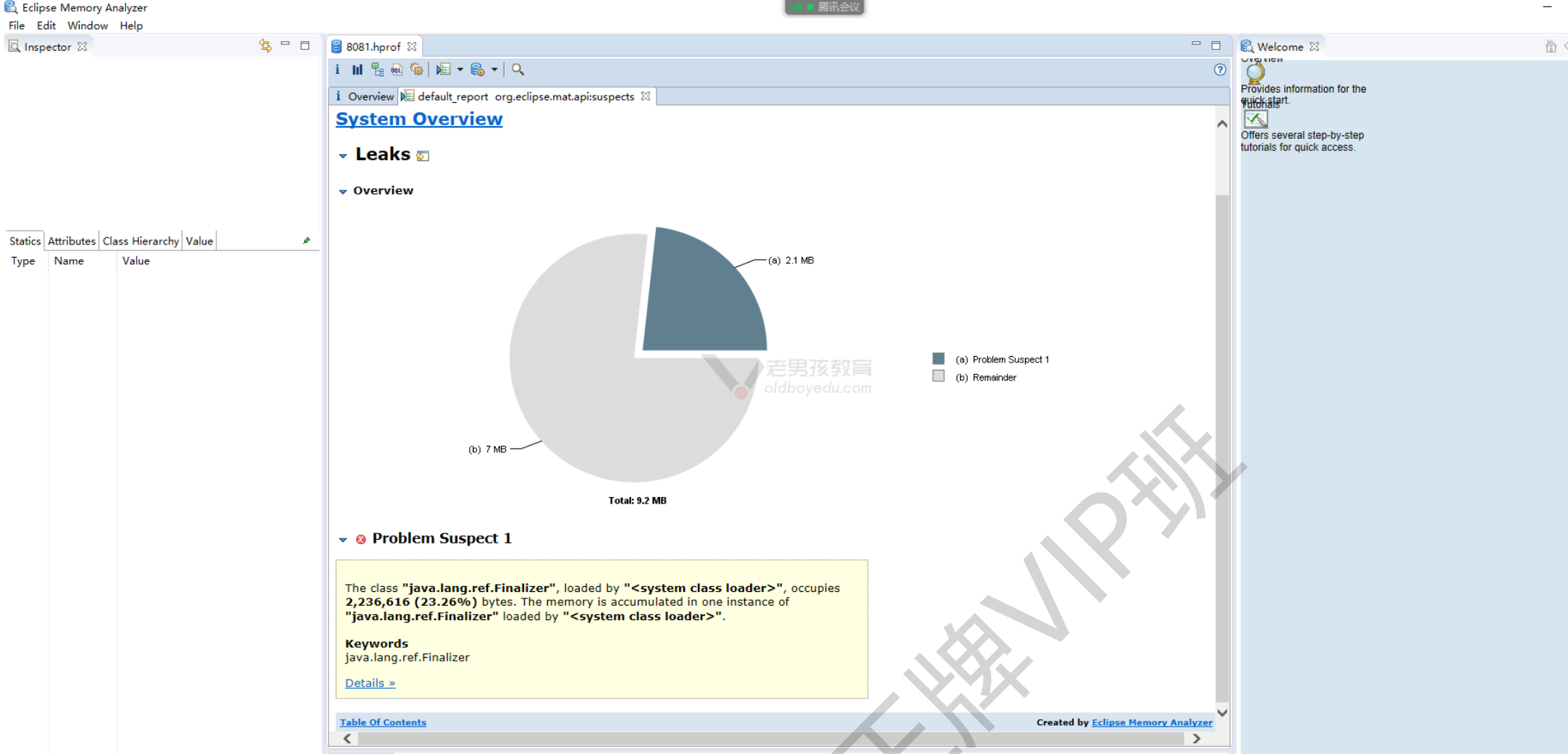This screenshot has width=1568, height=754.
Task: Select the Welcome view tab
Action: tap(1280, 46)
